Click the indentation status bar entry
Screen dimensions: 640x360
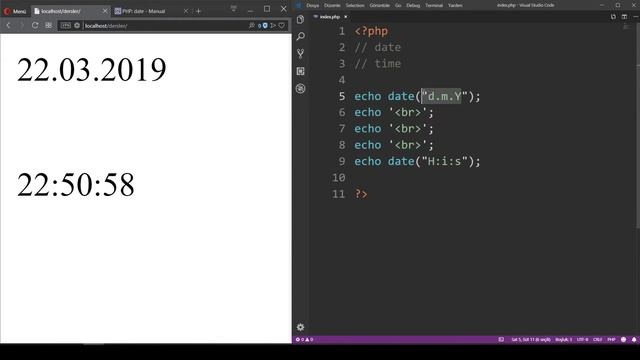(x=564, y=340)
